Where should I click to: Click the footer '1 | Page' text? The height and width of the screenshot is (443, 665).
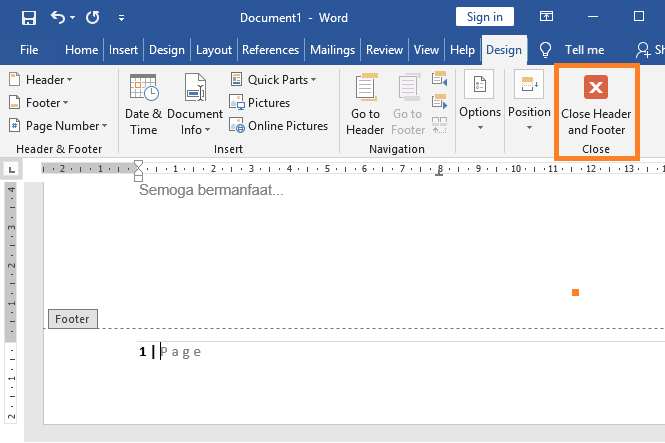pos(170,352)
